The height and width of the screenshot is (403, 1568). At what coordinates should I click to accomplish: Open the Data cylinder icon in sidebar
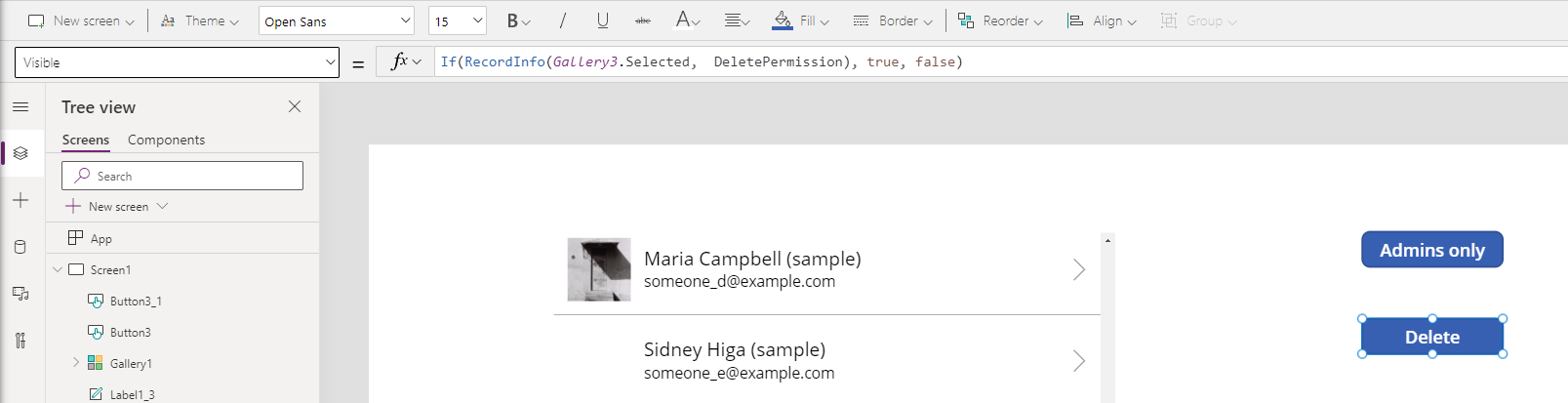20,247
